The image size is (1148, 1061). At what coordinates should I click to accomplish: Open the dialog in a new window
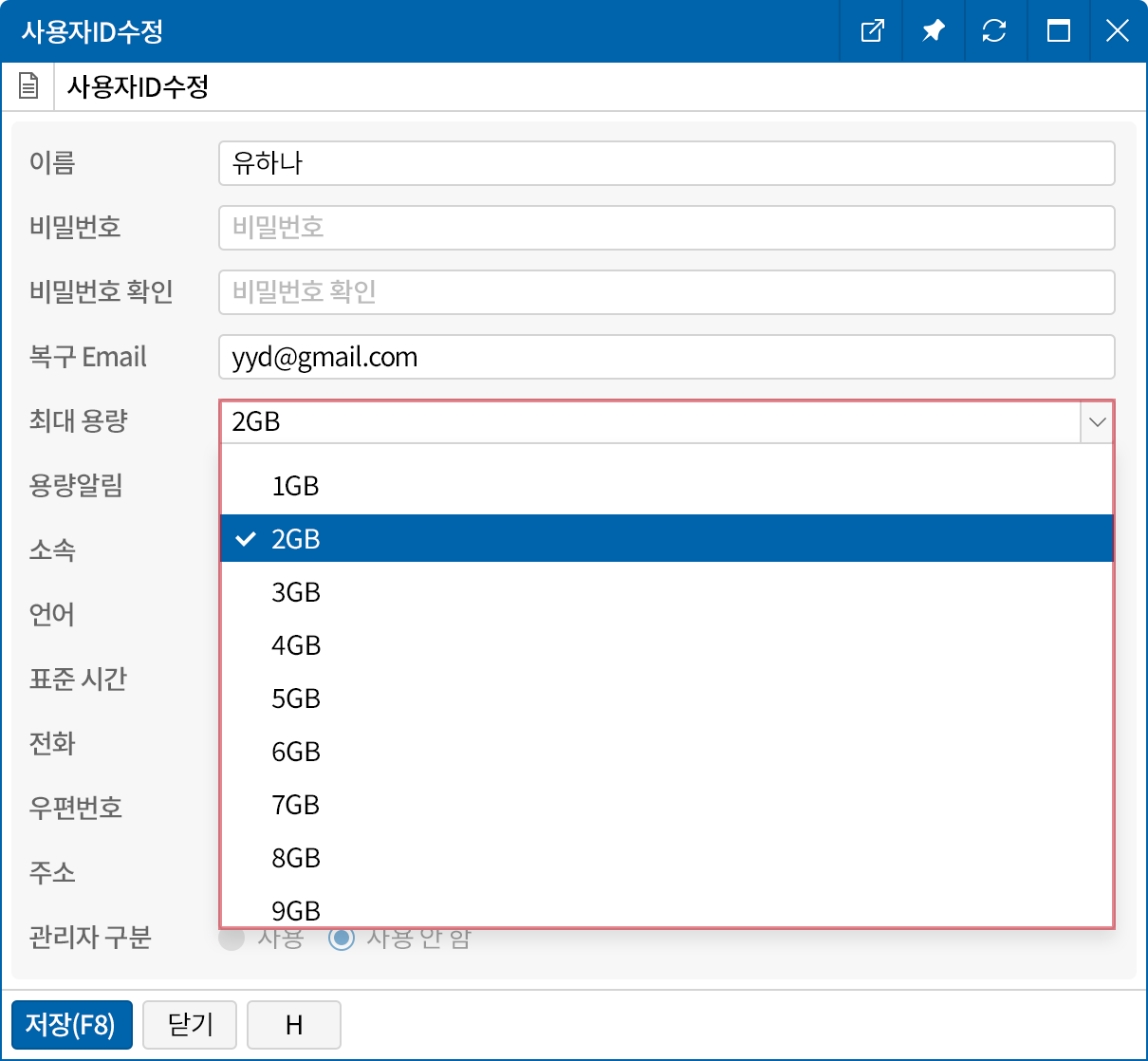click(872, 31)
